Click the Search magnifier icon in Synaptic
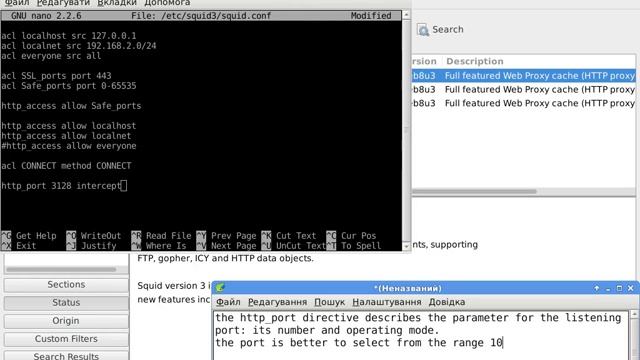This screenshot has width=640, height=360. click(x=423, y=30)
